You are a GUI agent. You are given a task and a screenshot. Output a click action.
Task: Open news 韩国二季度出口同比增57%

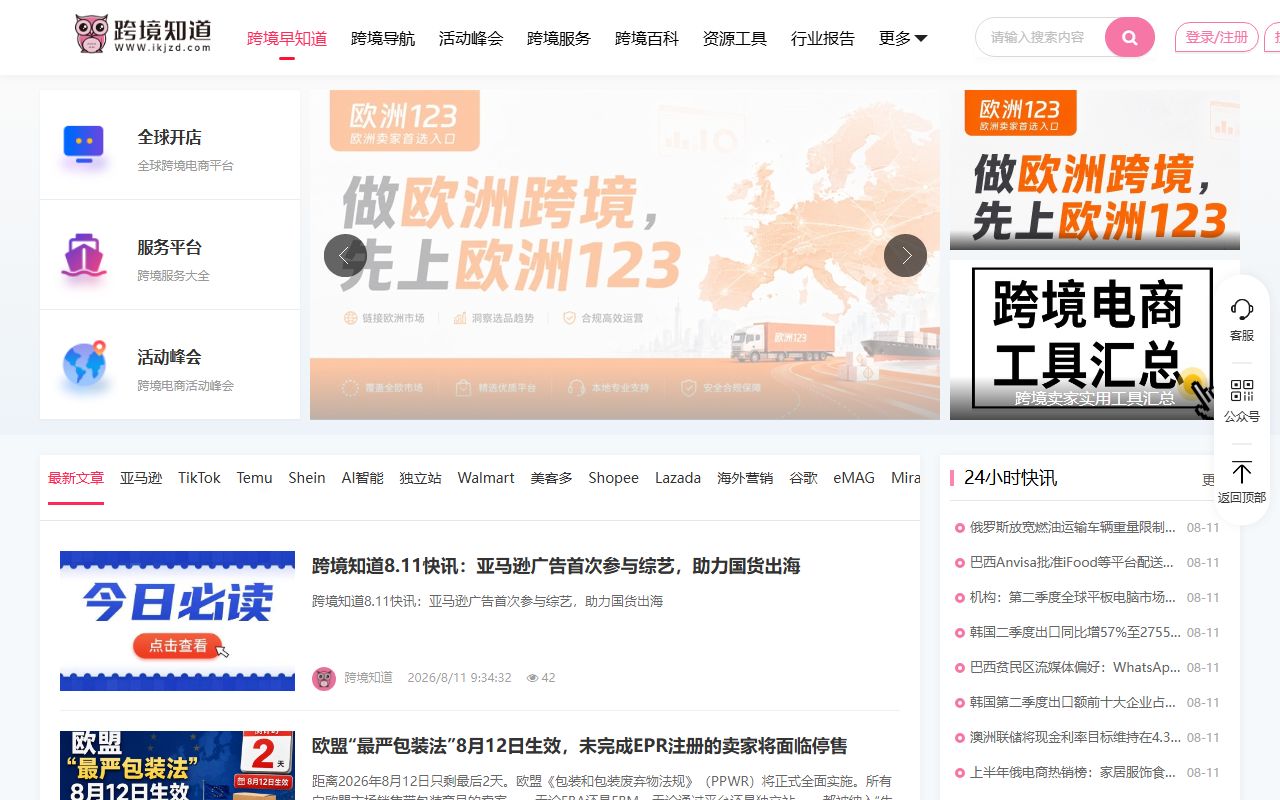tap(1075, 632)
